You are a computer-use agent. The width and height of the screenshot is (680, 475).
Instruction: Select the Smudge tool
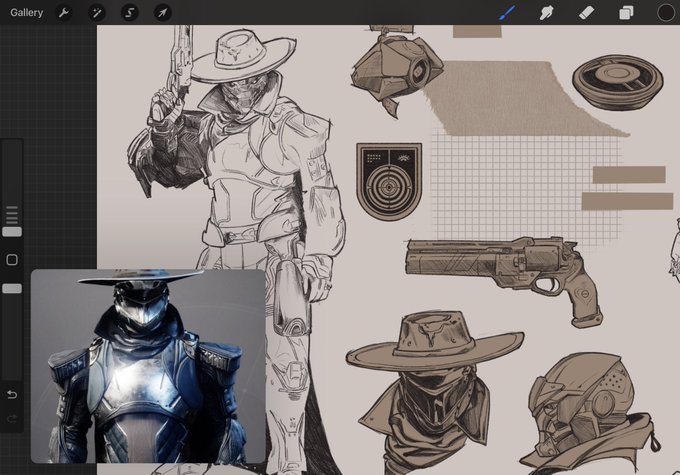coord(546,13)
